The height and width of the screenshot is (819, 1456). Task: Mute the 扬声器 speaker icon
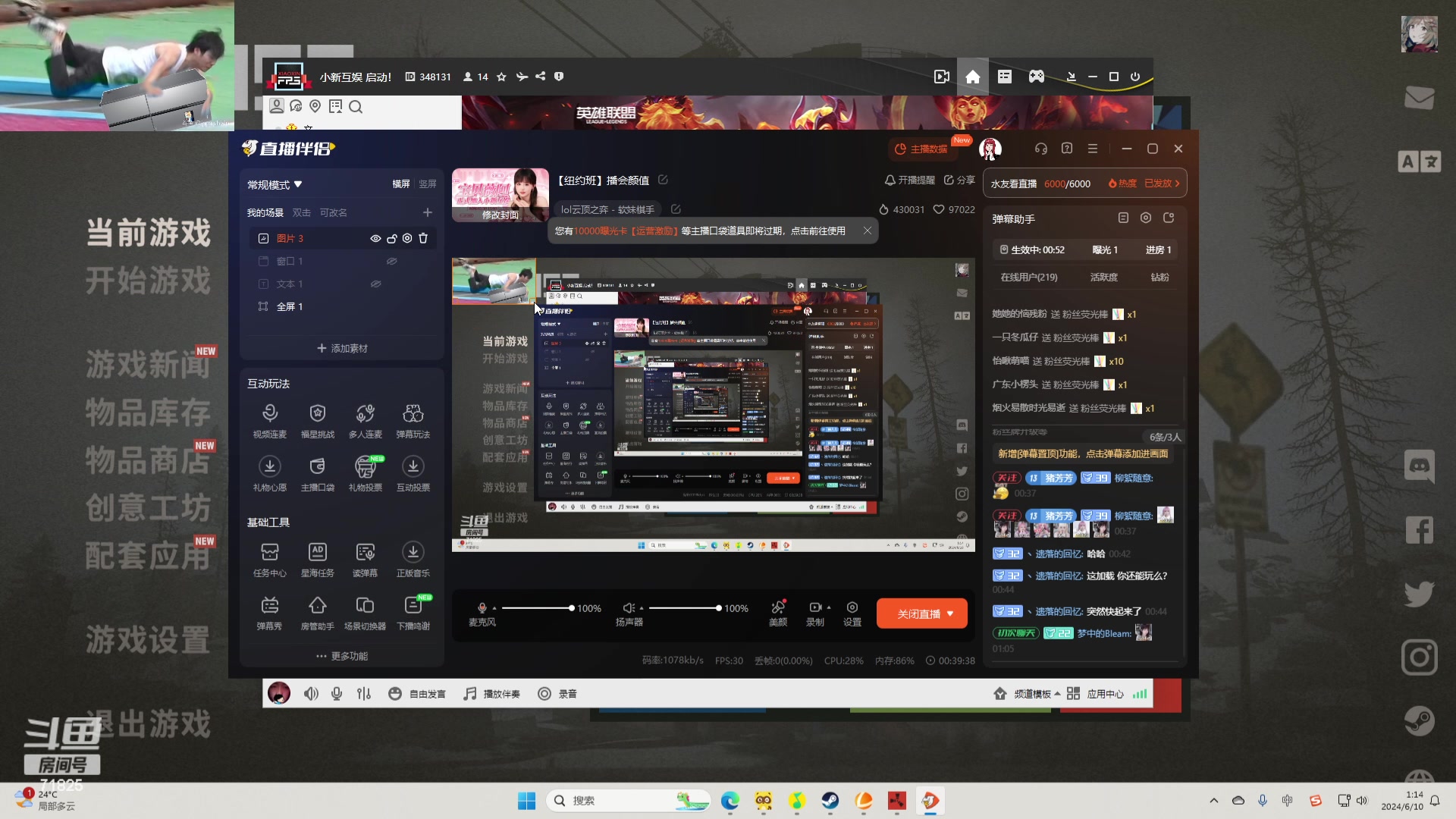pos(628,607)
